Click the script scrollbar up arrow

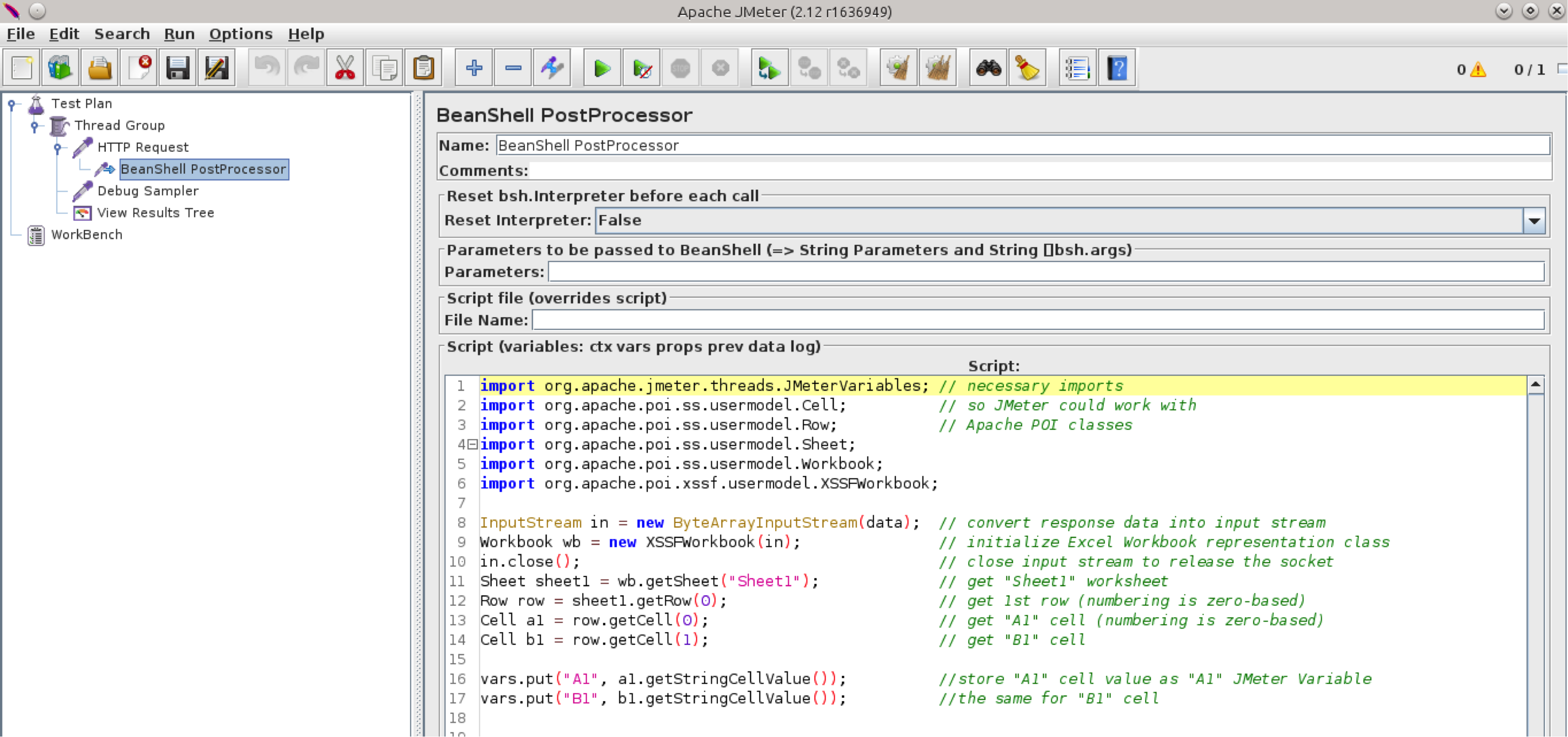pos(1535,385)
